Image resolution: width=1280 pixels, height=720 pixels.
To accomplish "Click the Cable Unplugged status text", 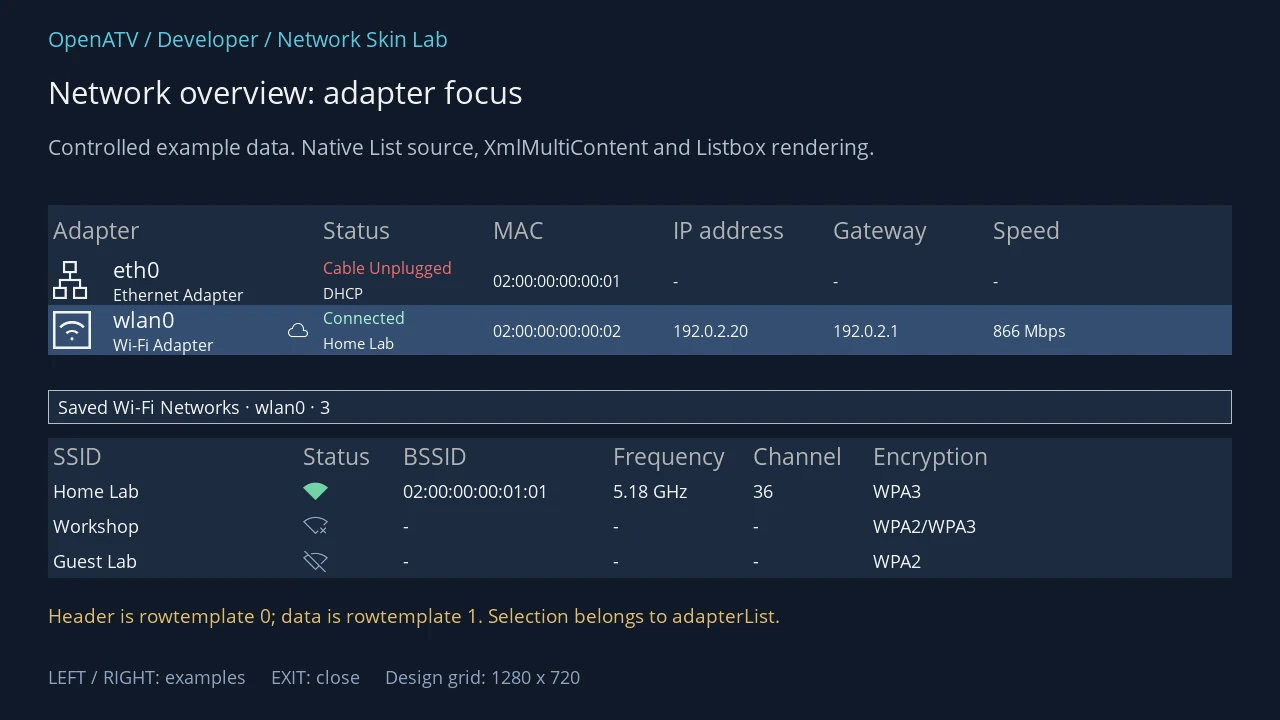I will pyautogui.click(x=387, y=268).
